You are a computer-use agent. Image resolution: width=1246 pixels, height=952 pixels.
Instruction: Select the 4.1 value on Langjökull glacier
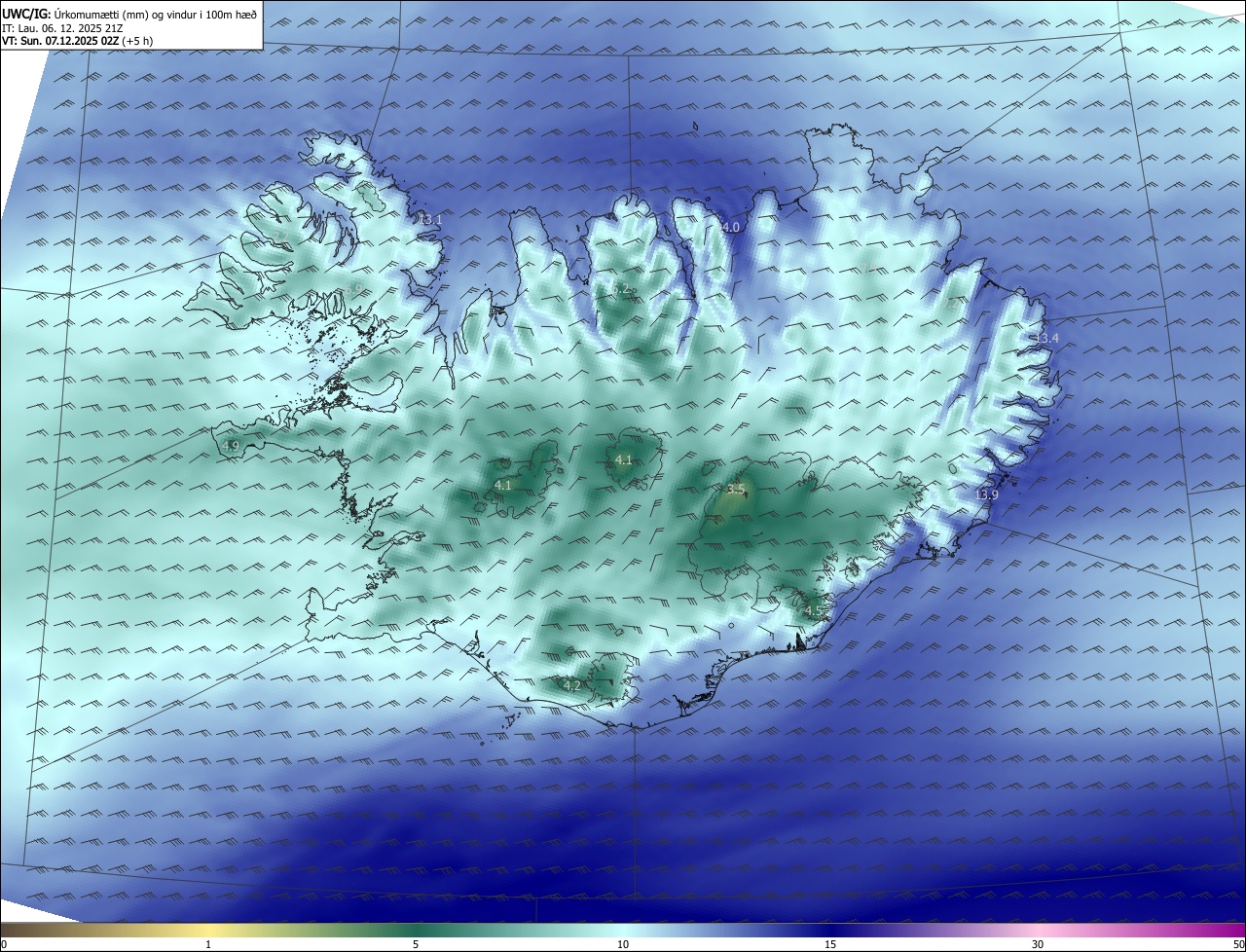tap(503, 484)
